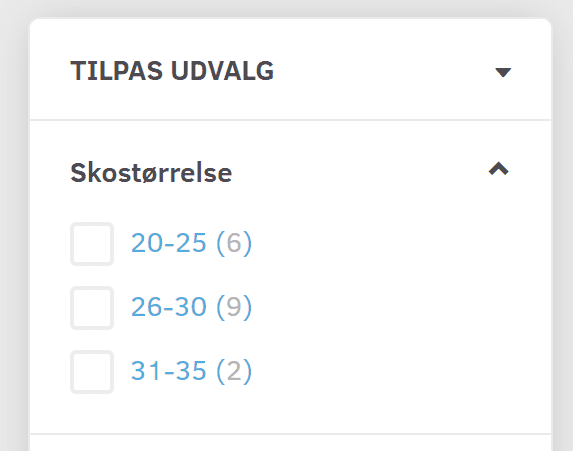The height and width of the screenshot is (451, 573).
Task: Check the 31-35 shoe size box
Action: coord(92,372)
